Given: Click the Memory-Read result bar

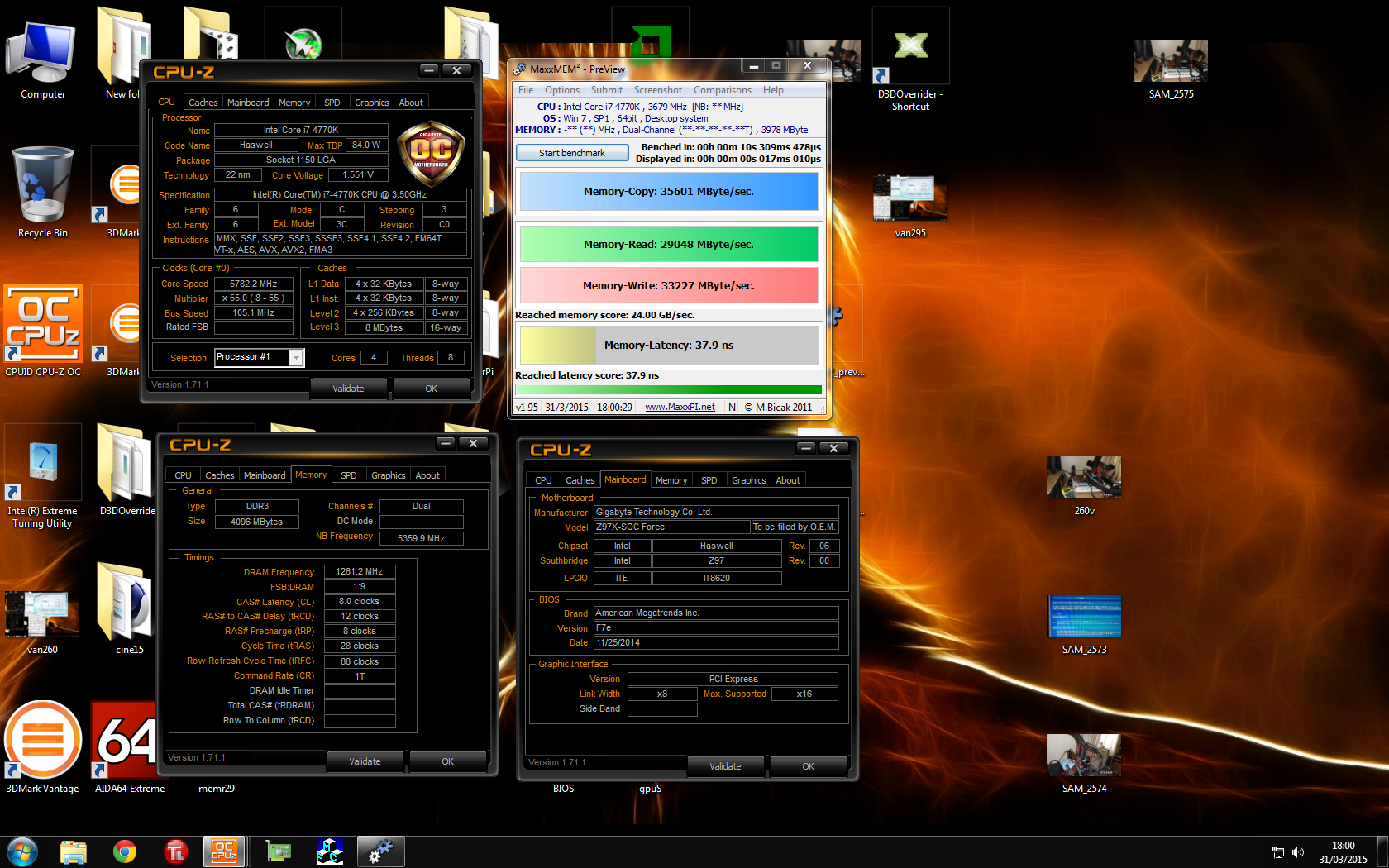Looking at the screenshot, I should tap(668, 244).
